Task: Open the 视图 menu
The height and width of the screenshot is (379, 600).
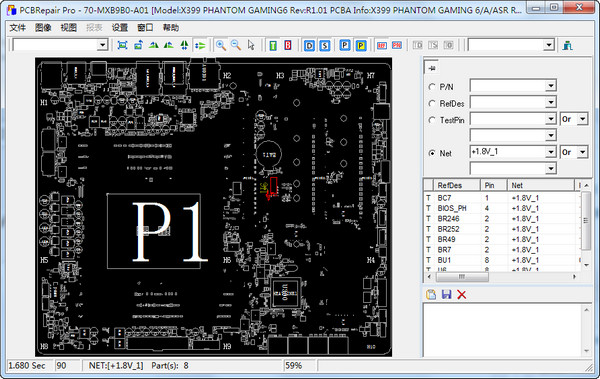Action: [x=68, y=28]
